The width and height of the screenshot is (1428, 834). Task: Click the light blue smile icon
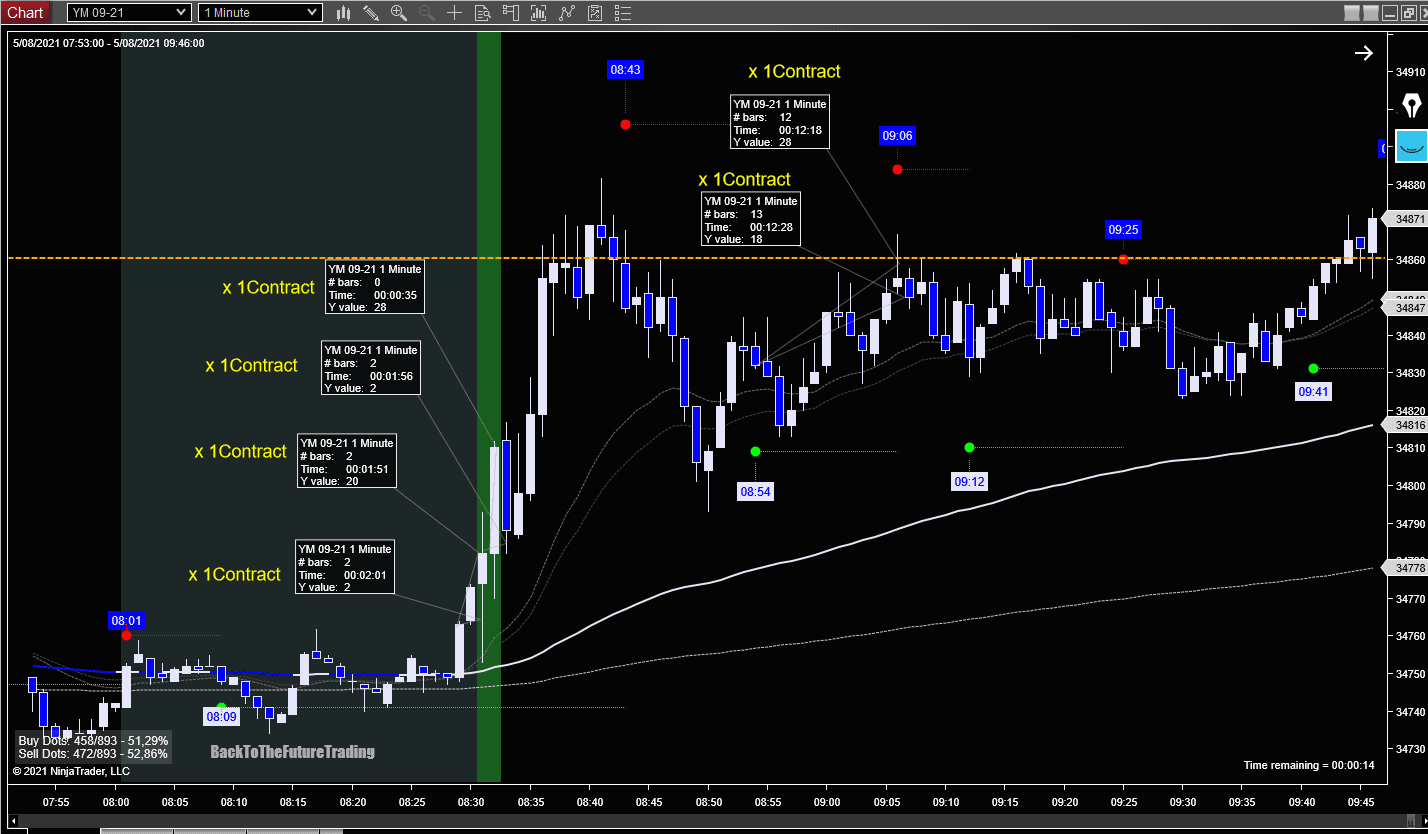pos(1411,147)
